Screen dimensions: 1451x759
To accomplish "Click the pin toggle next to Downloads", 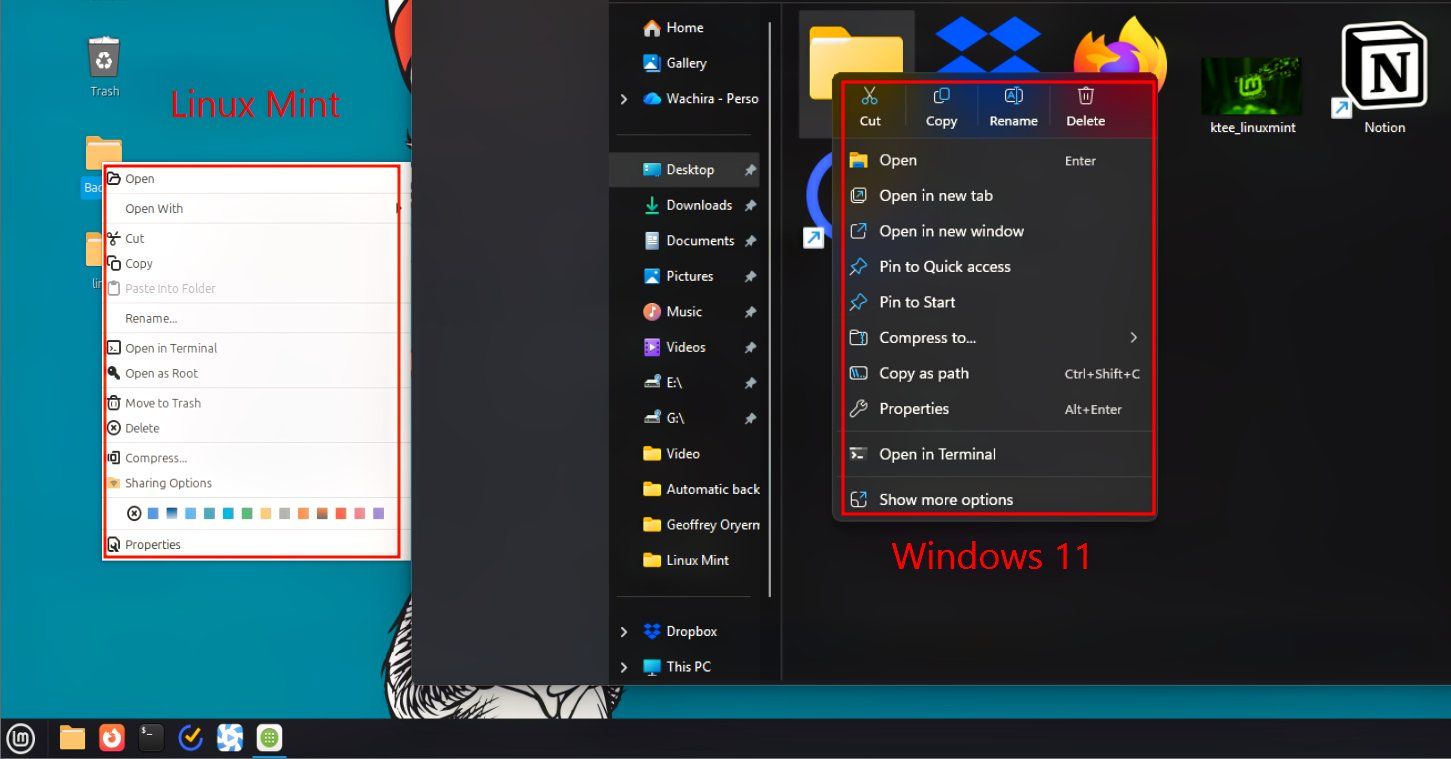I will 750,205.
